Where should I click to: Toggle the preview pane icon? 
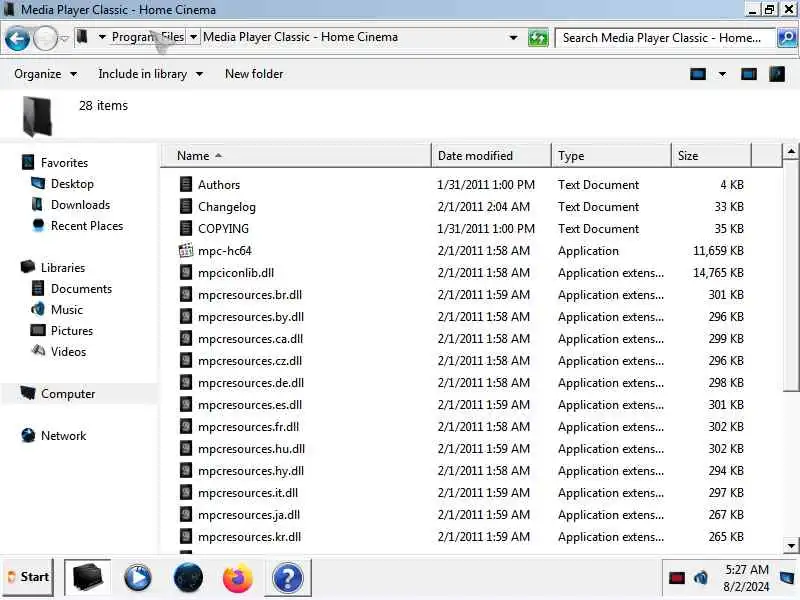pos(748,74)
